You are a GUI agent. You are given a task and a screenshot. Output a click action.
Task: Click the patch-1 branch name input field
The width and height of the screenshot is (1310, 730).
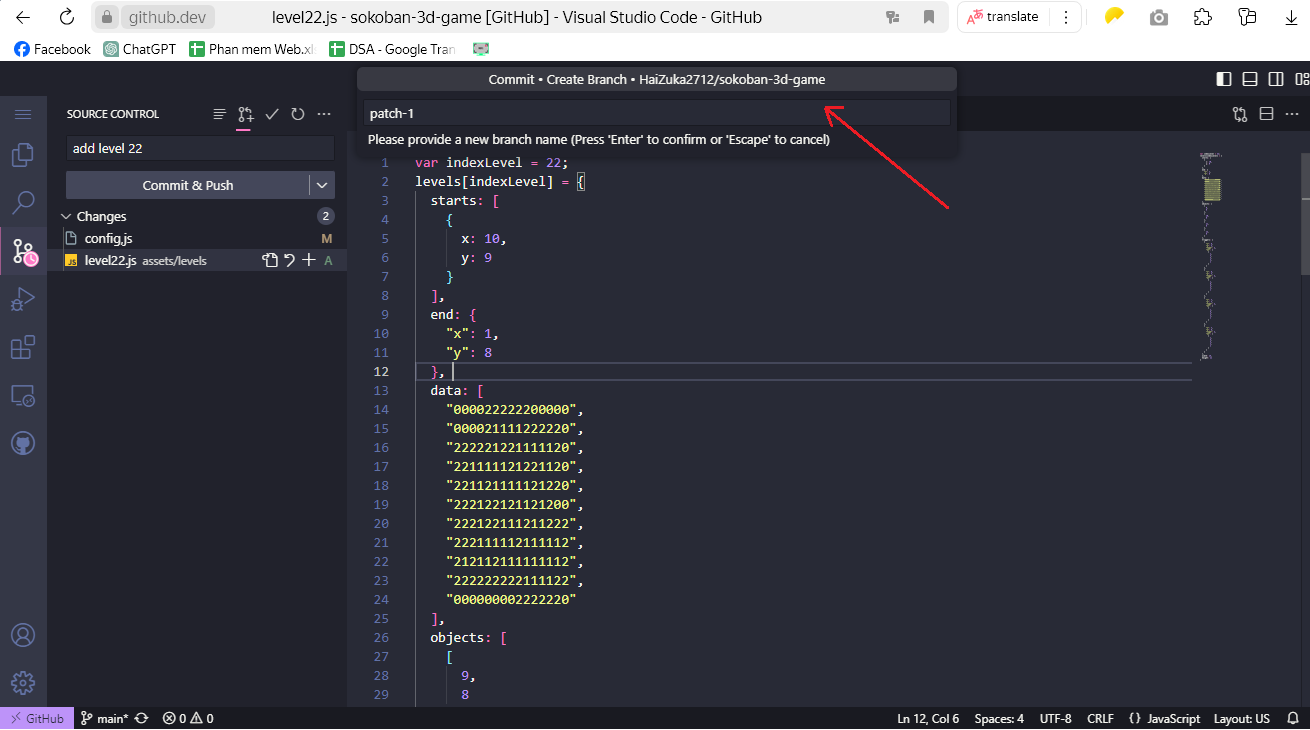656,113
